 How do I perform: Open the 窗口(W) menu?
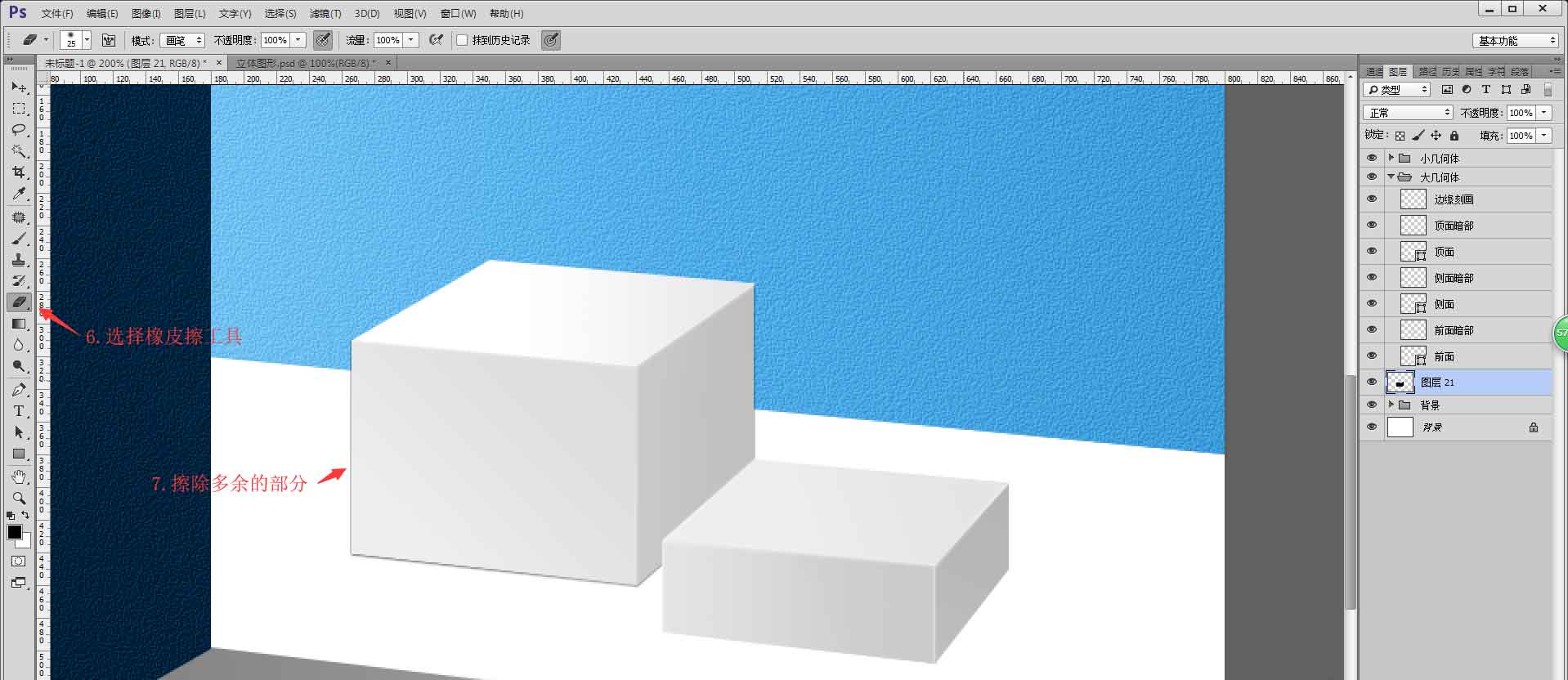click(459, 14)
